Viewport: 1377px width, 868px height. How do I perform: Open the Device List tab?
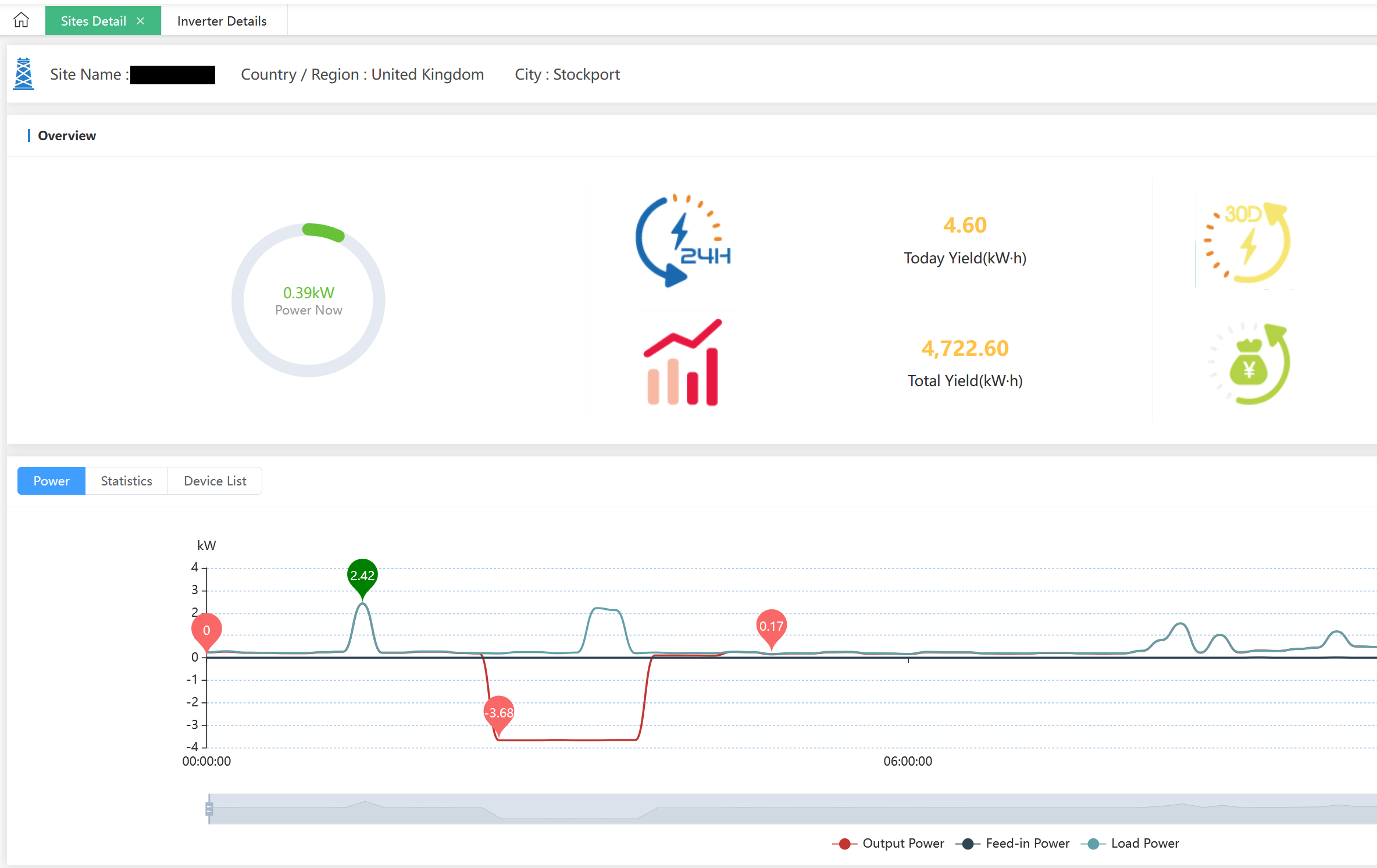click(215, 481)
